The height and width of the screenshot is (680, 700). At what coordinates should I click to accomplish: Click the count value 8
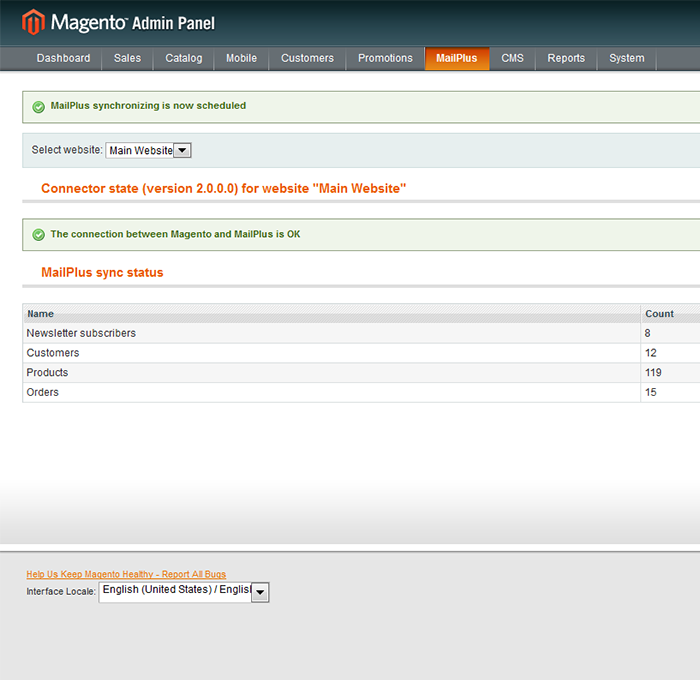pos(647,333)
